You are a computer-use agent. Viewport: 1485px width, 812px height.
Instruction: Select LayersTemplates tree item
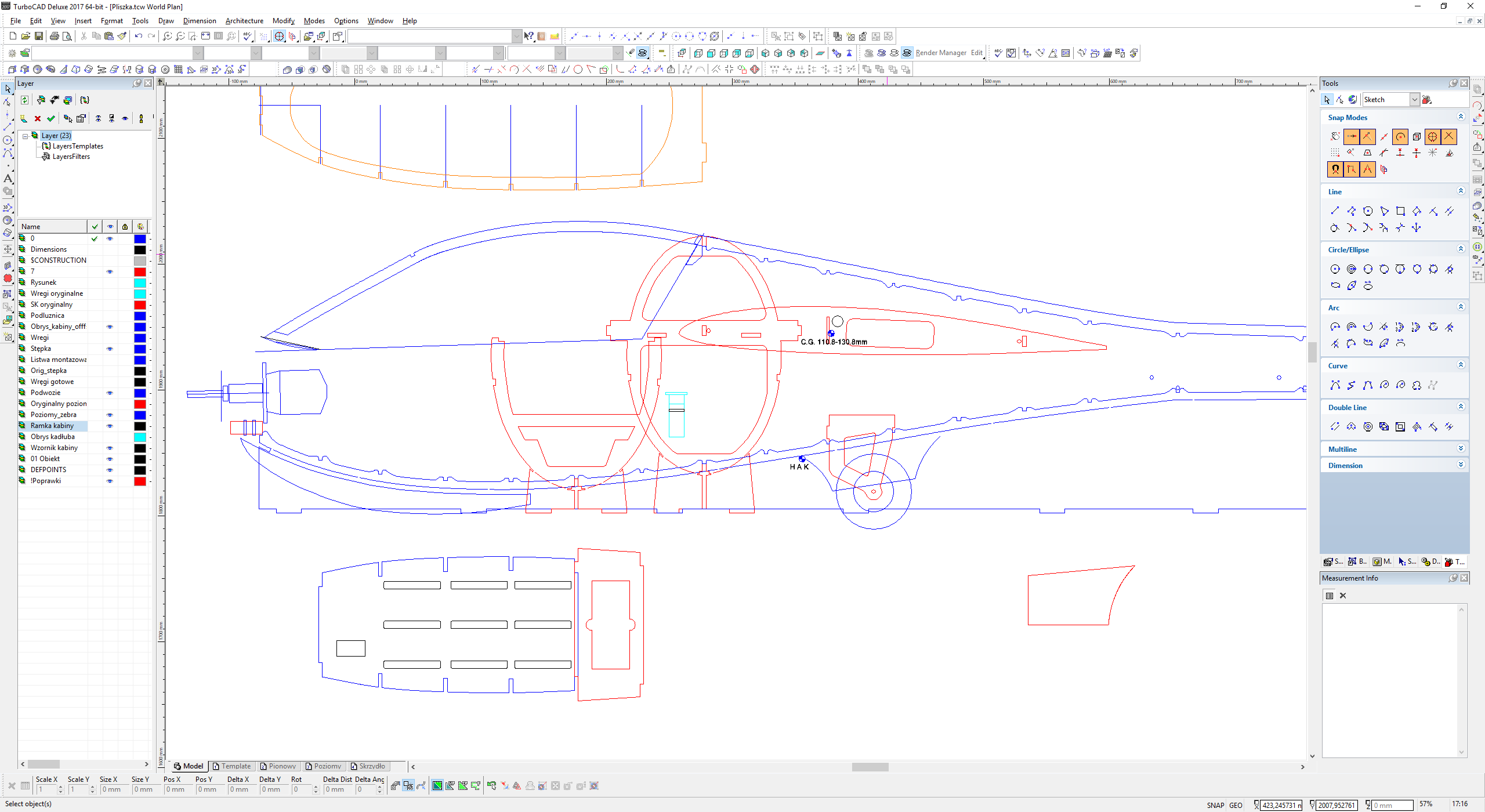point(78,146)
